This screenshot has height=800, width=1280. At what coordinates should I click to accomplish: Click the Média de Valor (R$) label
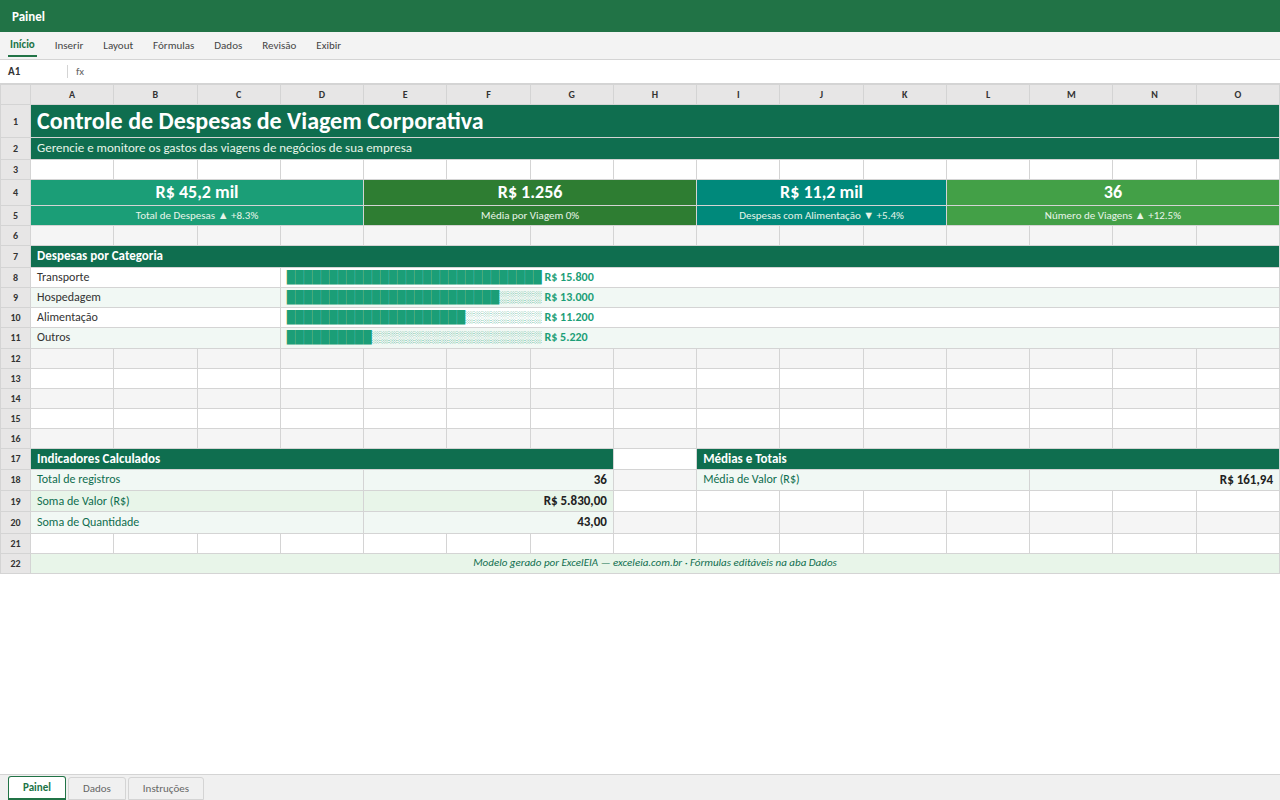(x=863, y=479)
